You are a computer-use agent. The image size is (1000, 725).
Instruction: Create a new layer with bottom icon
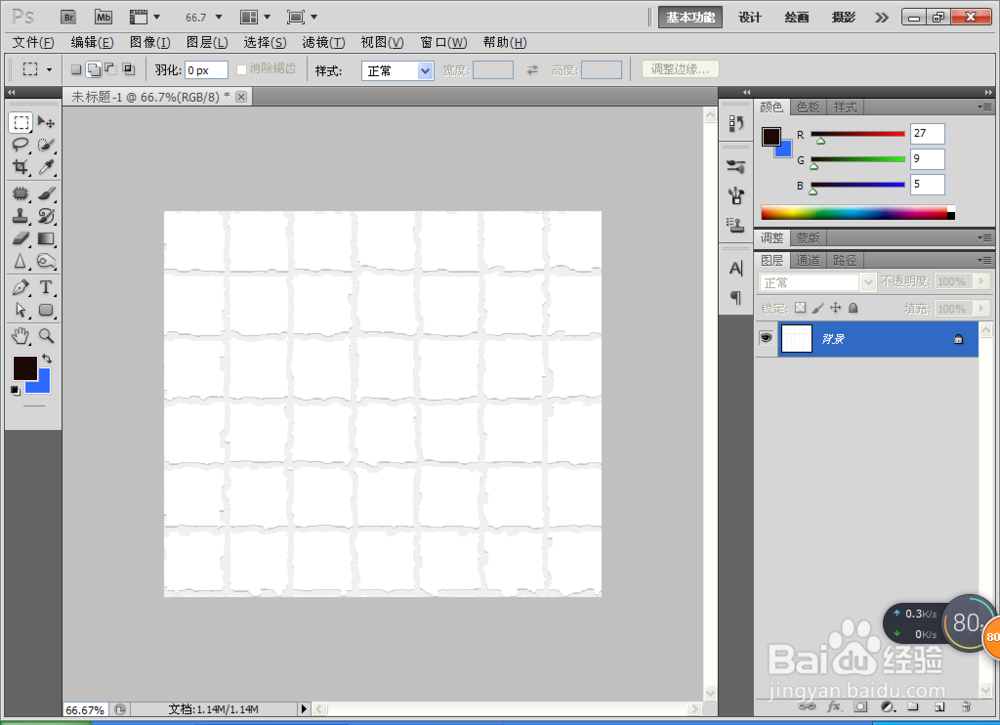point(939,707)
